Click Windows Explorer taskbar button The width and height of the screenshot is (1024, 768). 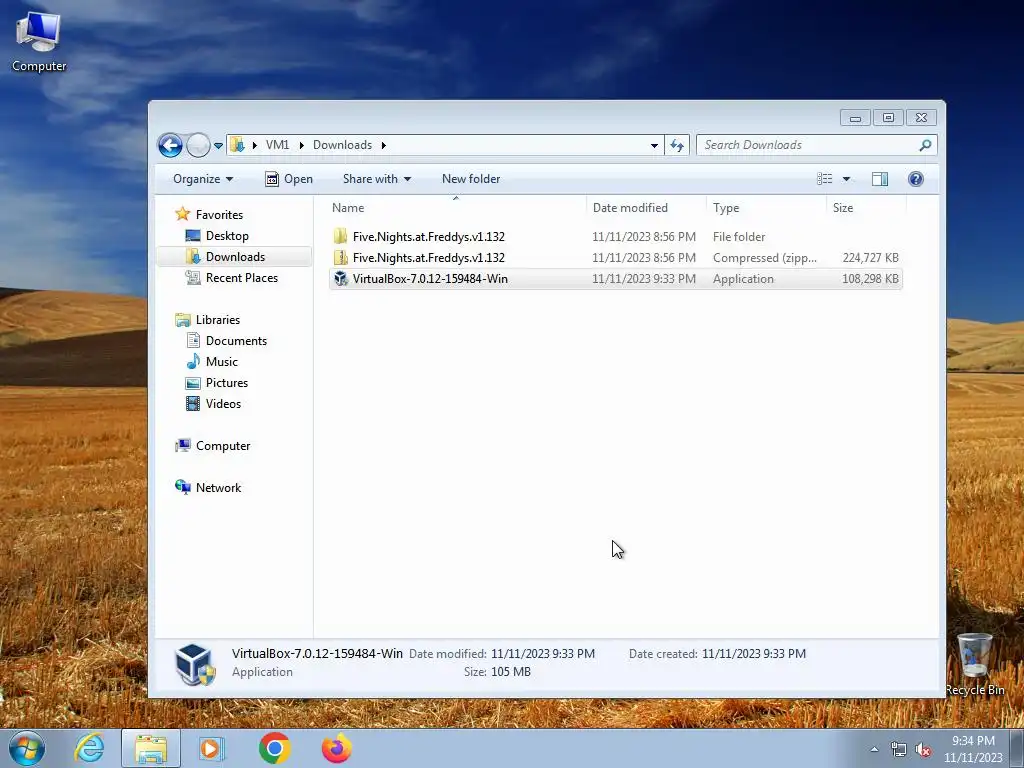point(151,748)
